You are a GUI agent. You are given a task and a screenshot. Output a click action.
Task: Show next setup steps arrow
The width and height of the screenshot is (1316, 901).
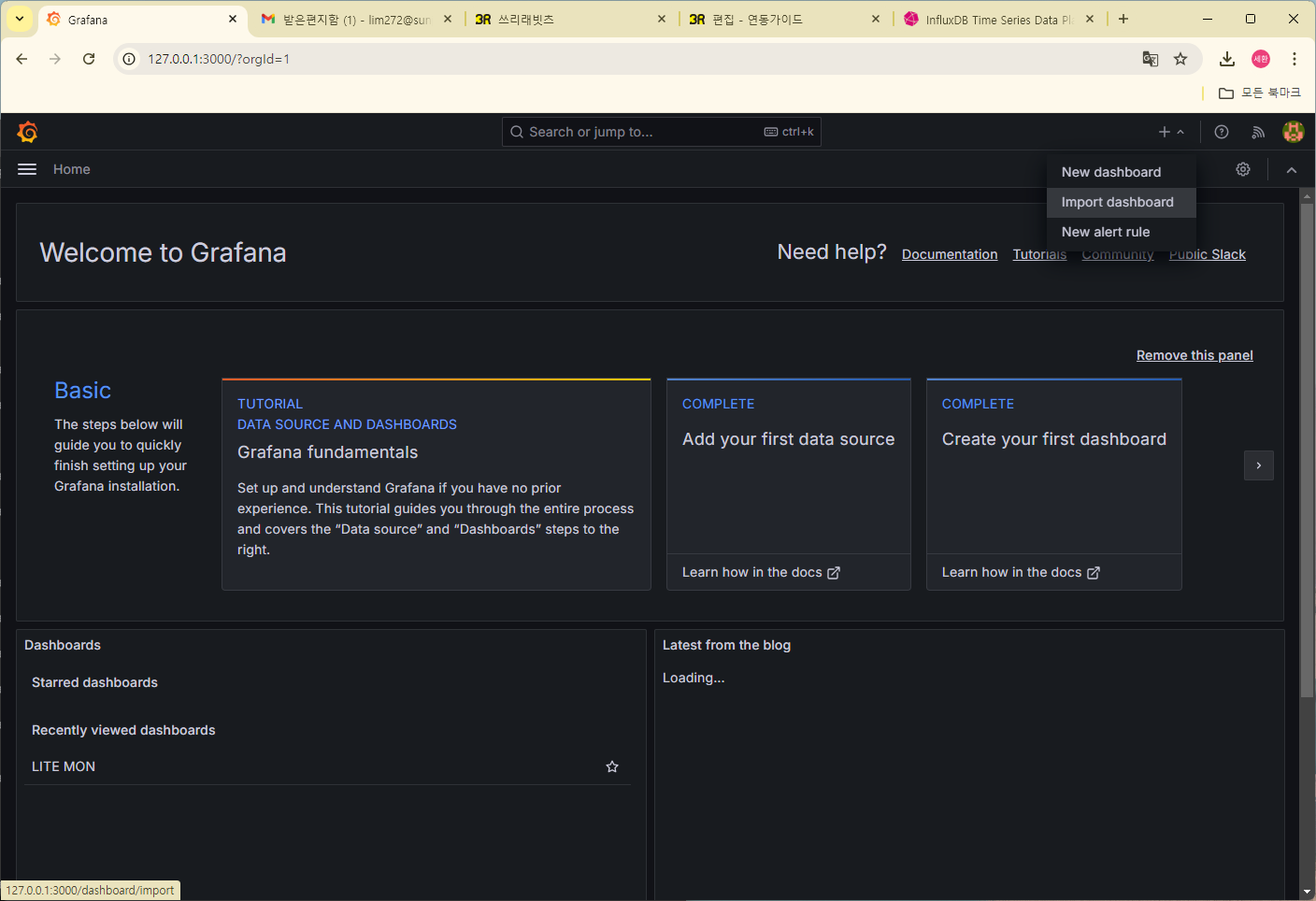point(1259,465)
